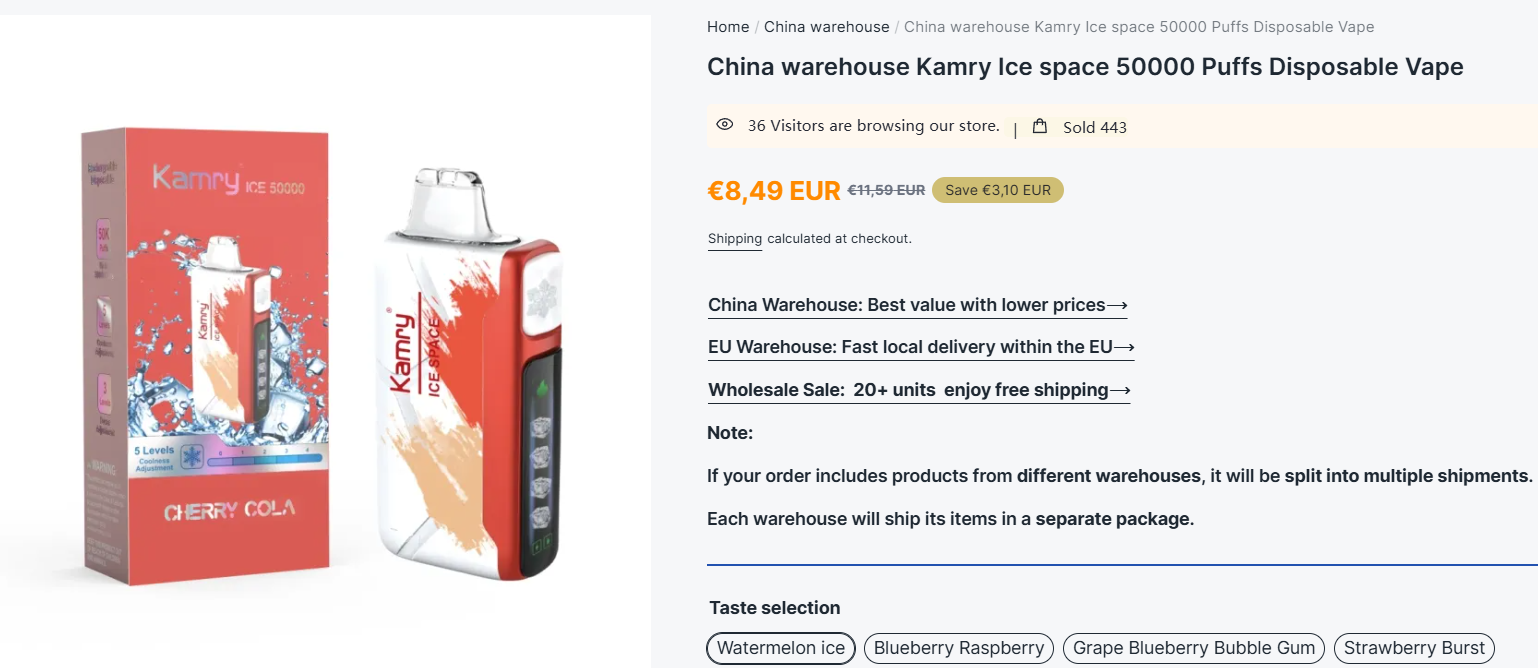Go to Home breadcrumb
Screen dimensions: 1538x668
728,27
